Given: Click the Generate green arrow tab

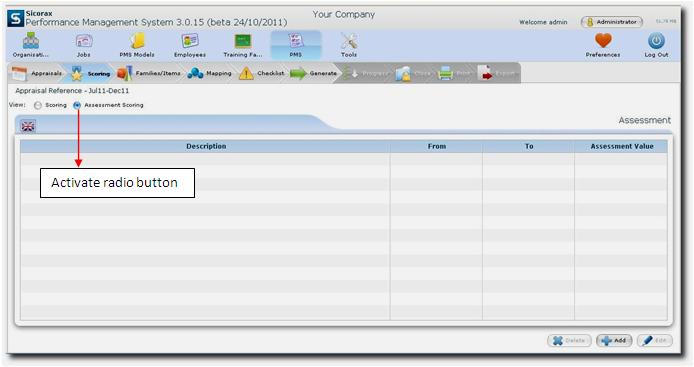Looking at the screenshot, I should coord(313,73).
